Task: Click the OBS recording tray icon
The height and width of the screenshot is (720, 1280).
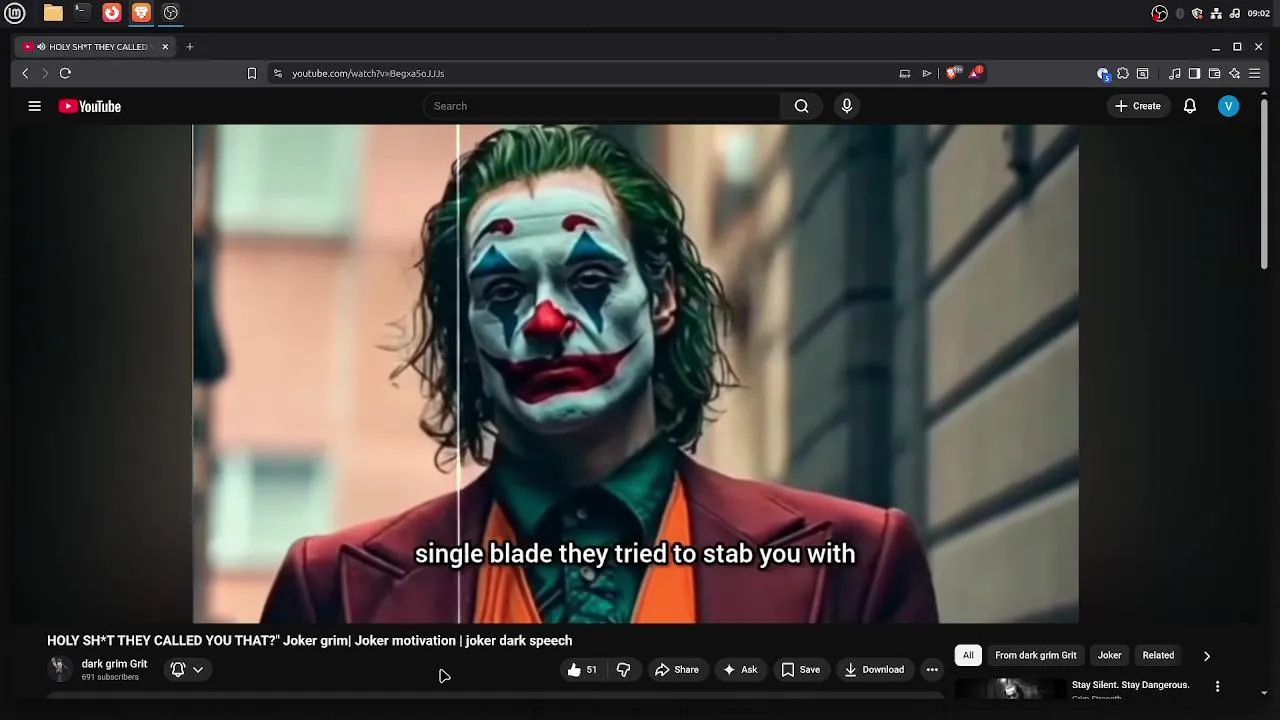Action: pos(1160,13)
